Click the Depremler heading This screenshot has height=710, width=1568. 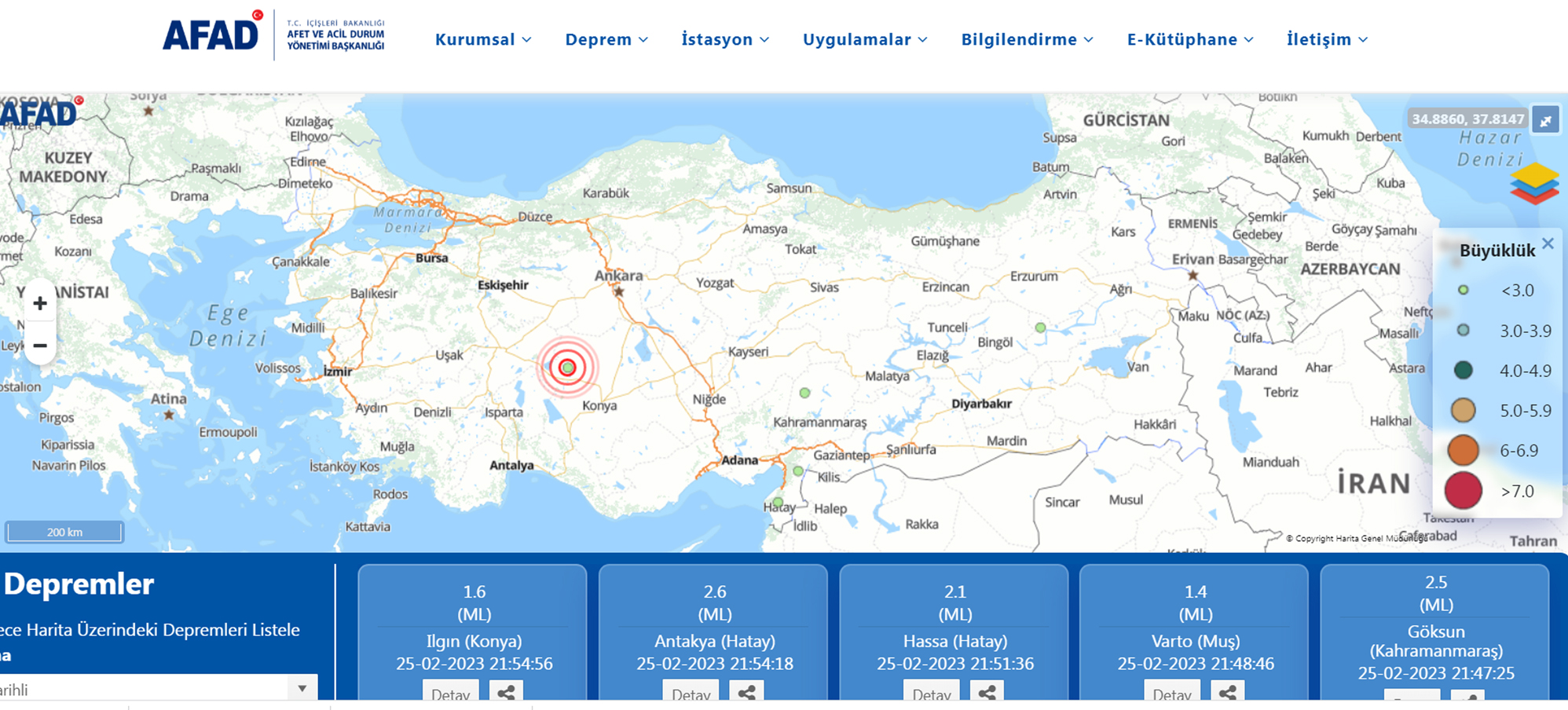click(79, 584)
